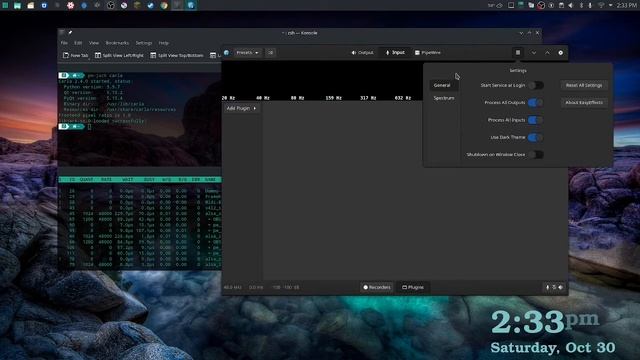Click the Wi-Fi network icon in system tray
The image size is (640, 360).
[x=601, y=5]
